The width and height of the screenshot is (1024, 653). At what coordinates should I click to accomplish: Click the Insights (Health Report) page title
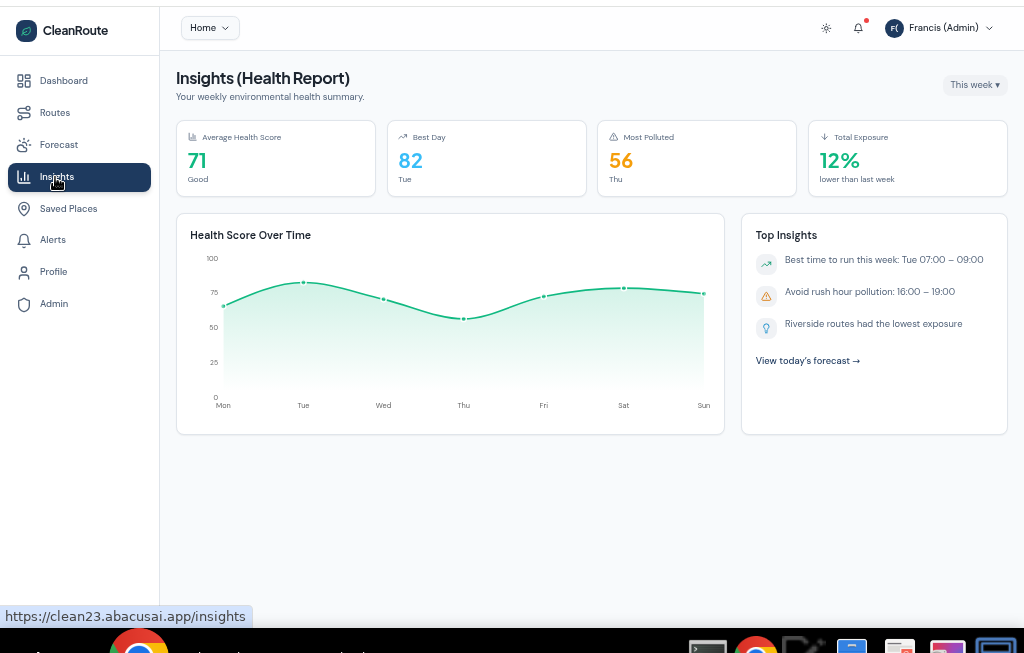(263, 78)
